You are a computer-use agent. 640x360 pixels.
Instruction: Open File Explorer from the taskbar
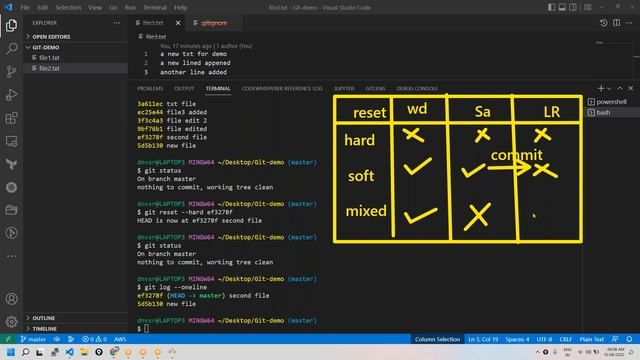click(84, 352)
